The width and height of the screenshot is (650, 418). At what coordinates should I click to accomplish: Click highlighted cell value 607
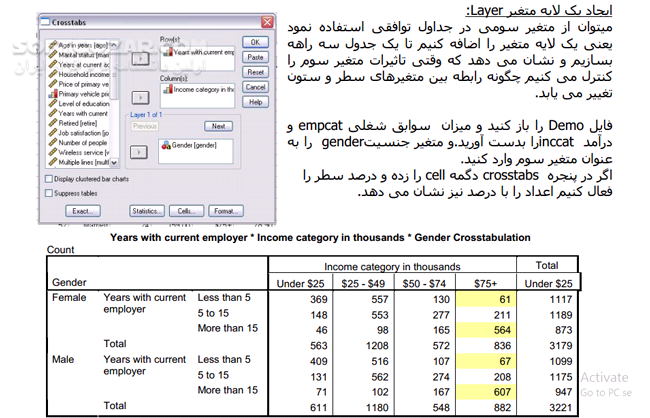point(502,392)
